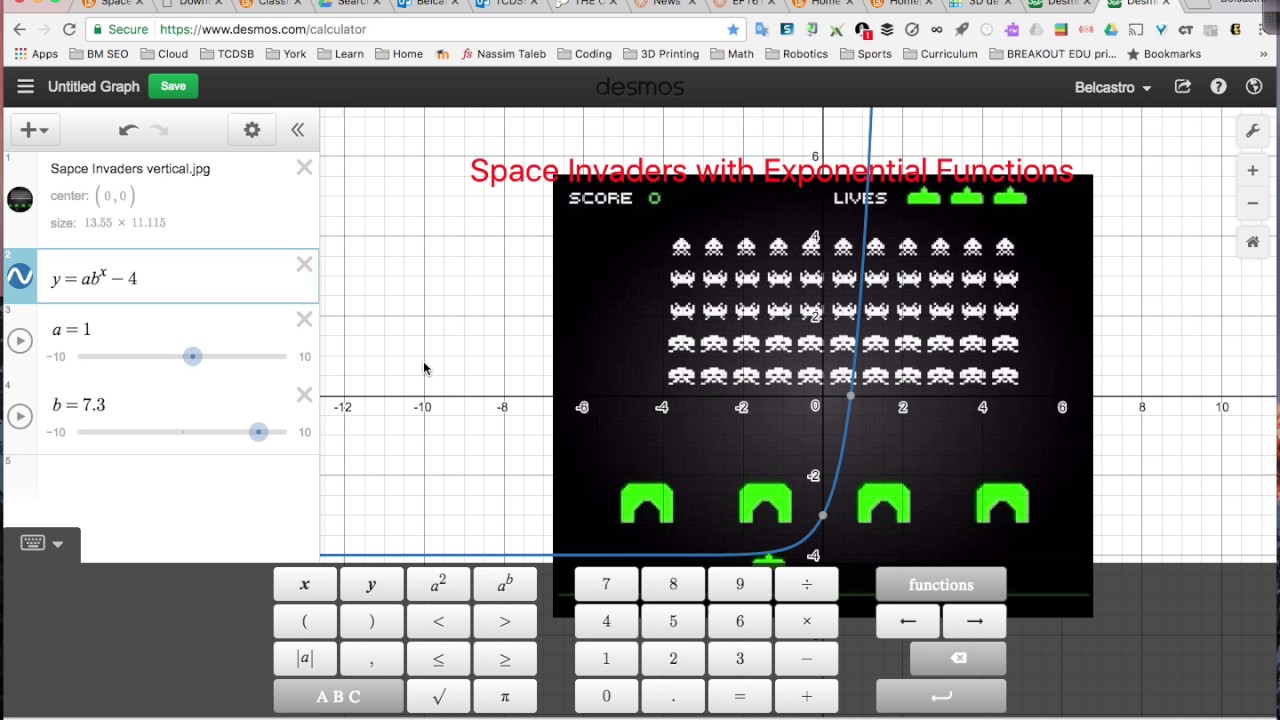This screenshot has height=720, width=1280.
Task: Go back in the browser
Action: click(19, 29)
